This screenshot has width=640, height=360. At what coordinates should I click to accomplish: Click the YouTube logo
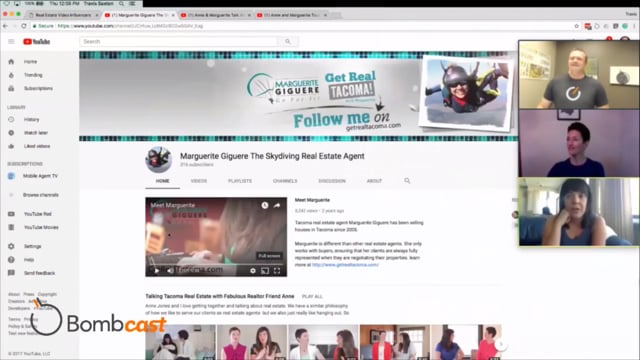tap(36, 42)
